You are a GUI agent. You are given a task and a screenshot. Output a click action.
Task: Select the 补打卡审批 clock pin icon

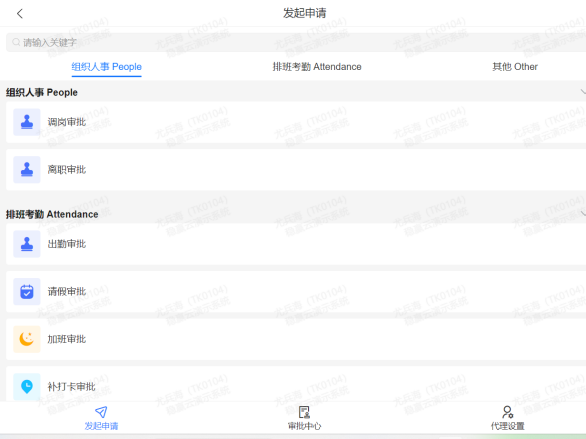click(x=27, y=387)
